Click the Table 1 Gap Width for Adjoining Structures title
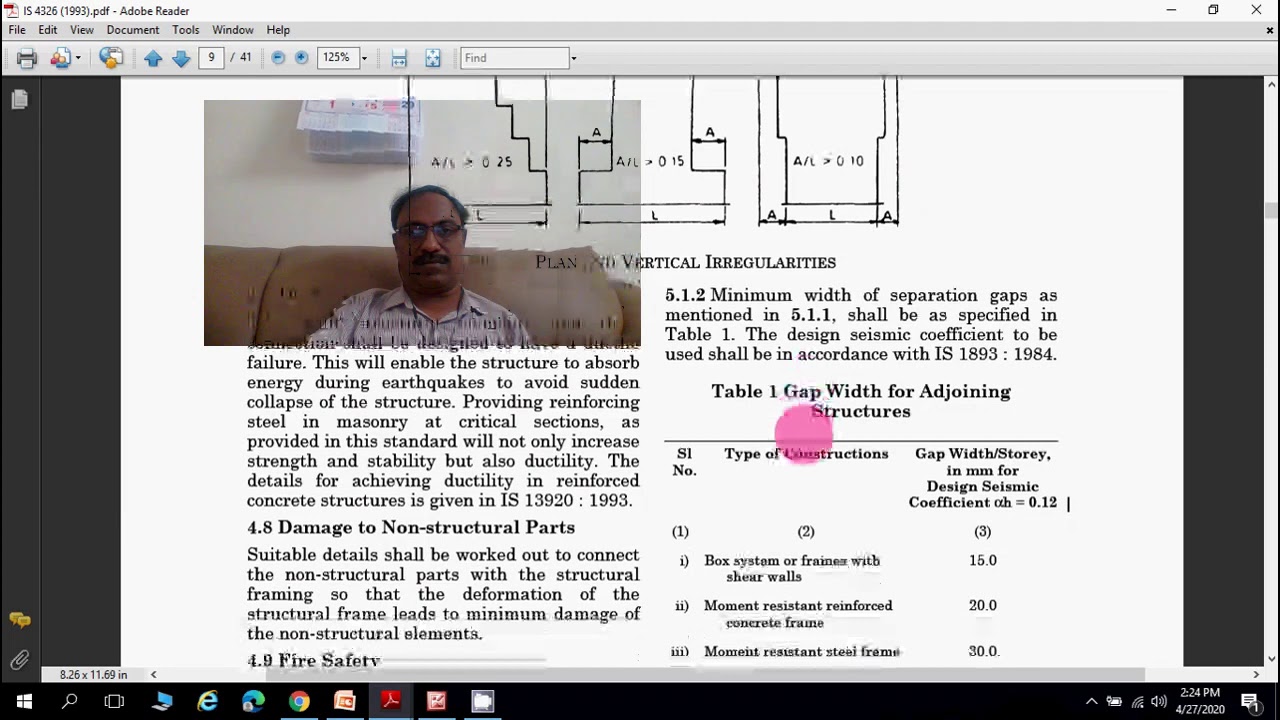This screenshot has height=720, width=1280. coord(861,401)
